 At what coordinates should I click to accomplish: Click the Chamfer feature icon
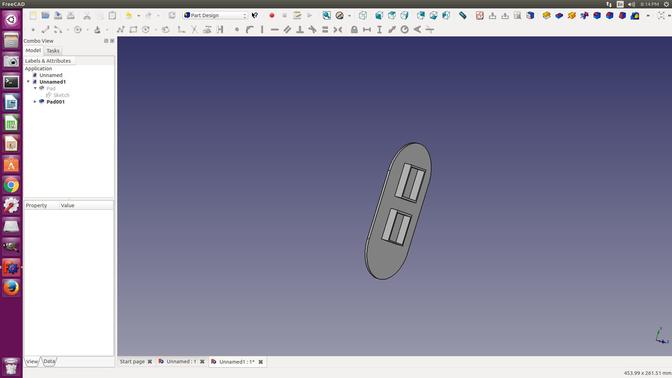[609, 15]
